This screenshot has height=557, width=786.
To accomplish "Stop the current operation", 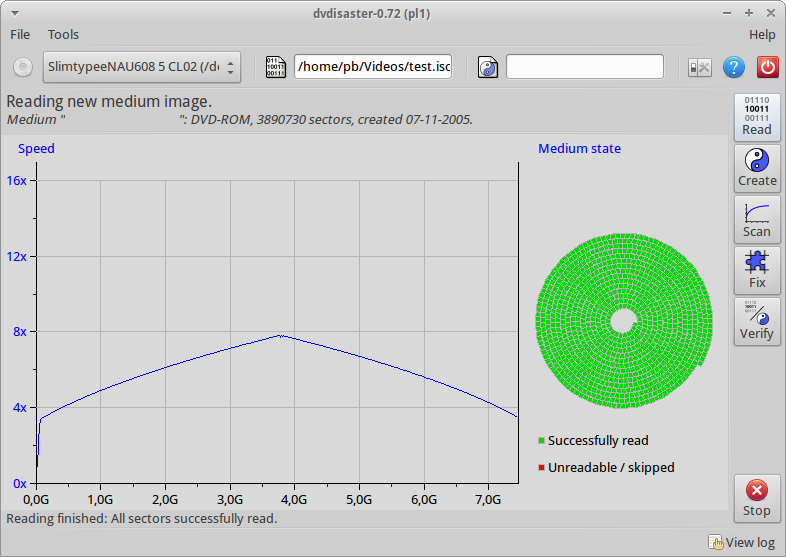I will point(756,498).
